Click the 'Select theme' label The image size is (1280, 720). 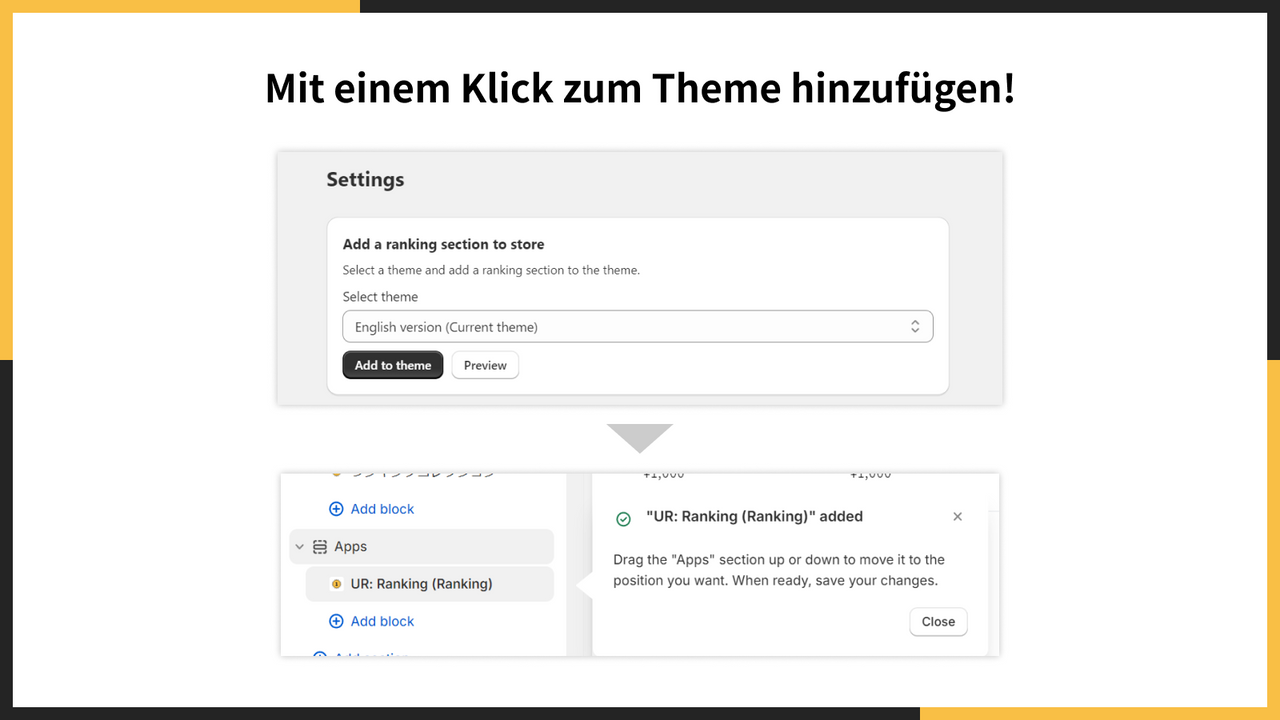pos(380,297)
